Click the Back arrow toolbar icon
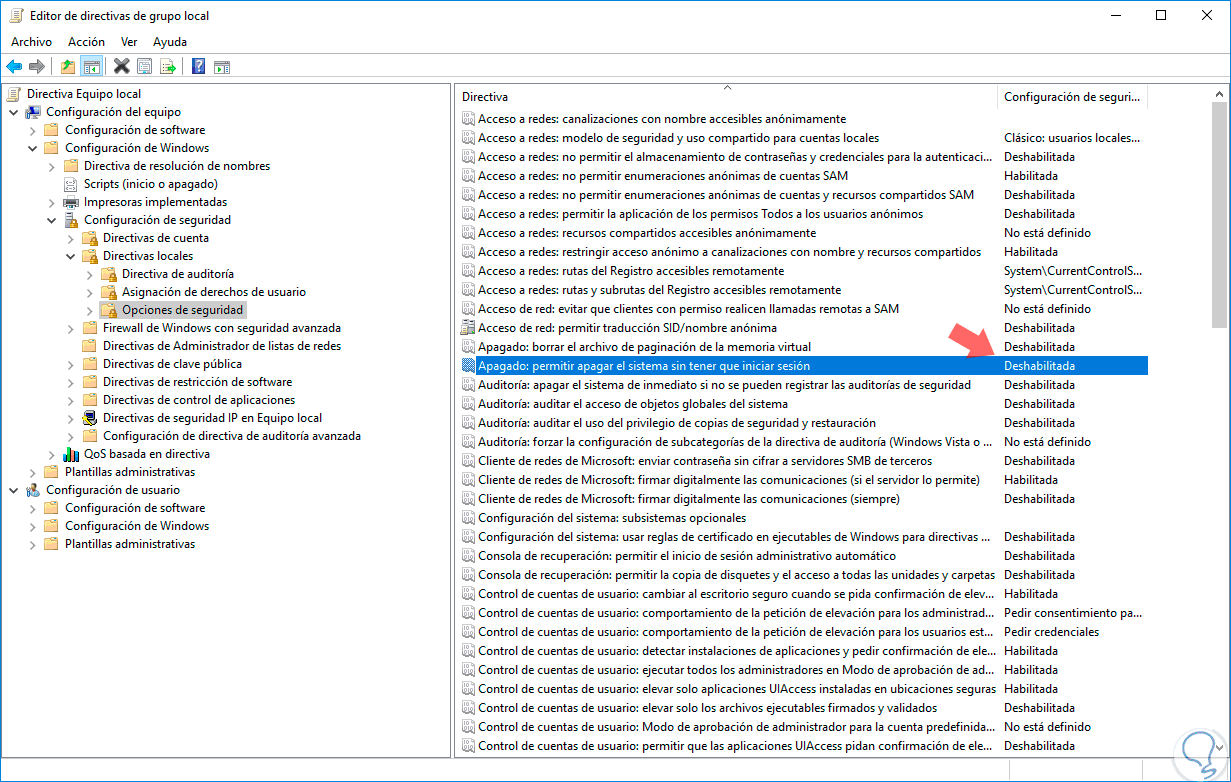This screenshot has height=782, width=1231. 14,67
